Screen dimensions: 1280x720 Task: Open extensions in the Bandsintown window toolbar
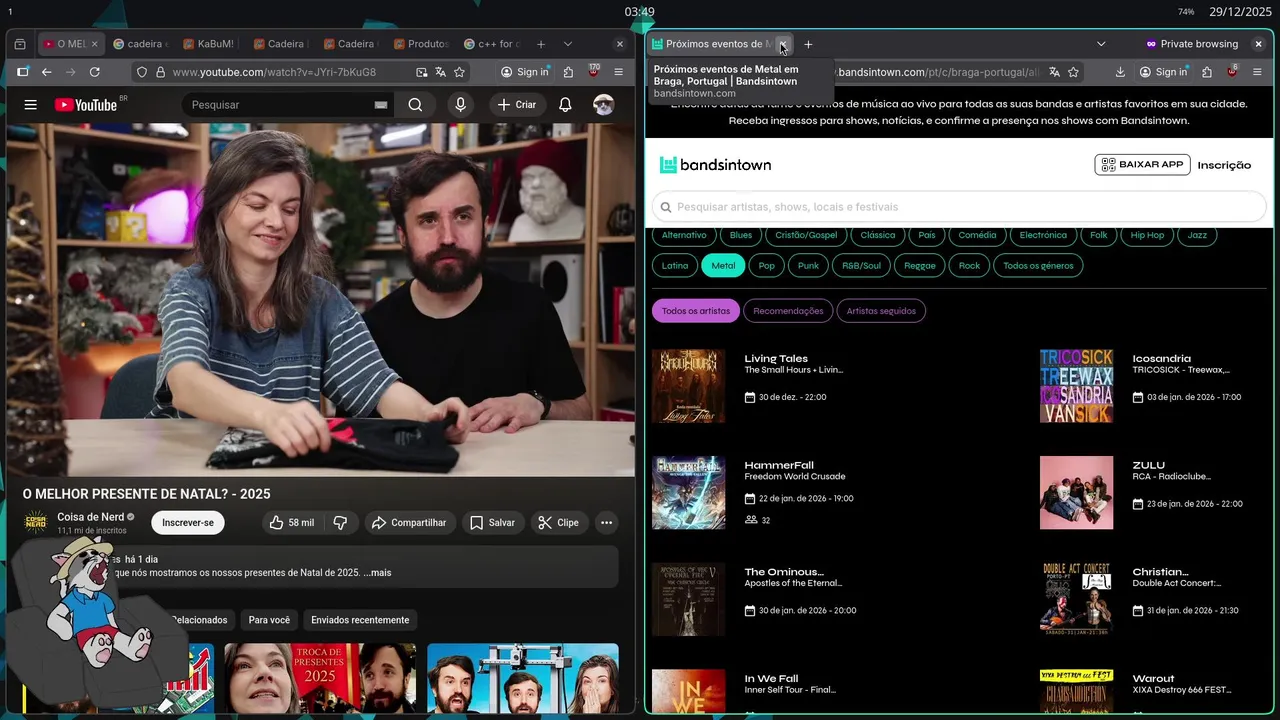pos(1207,72)
